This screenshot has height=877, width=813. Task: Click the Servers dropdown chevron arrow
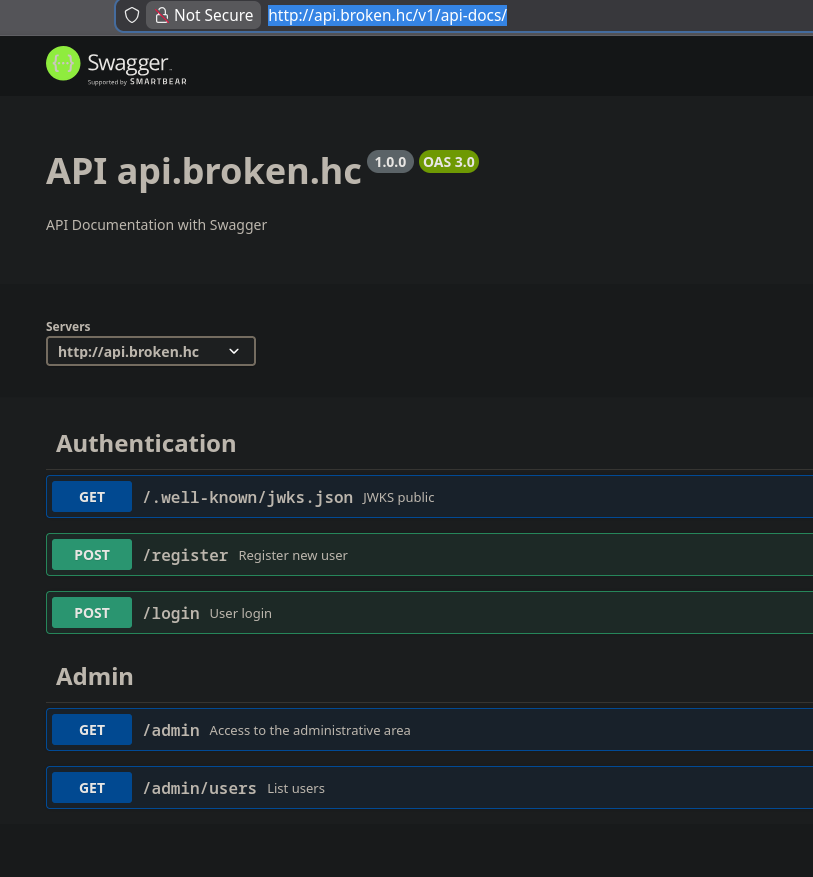(x=234, y=351)
